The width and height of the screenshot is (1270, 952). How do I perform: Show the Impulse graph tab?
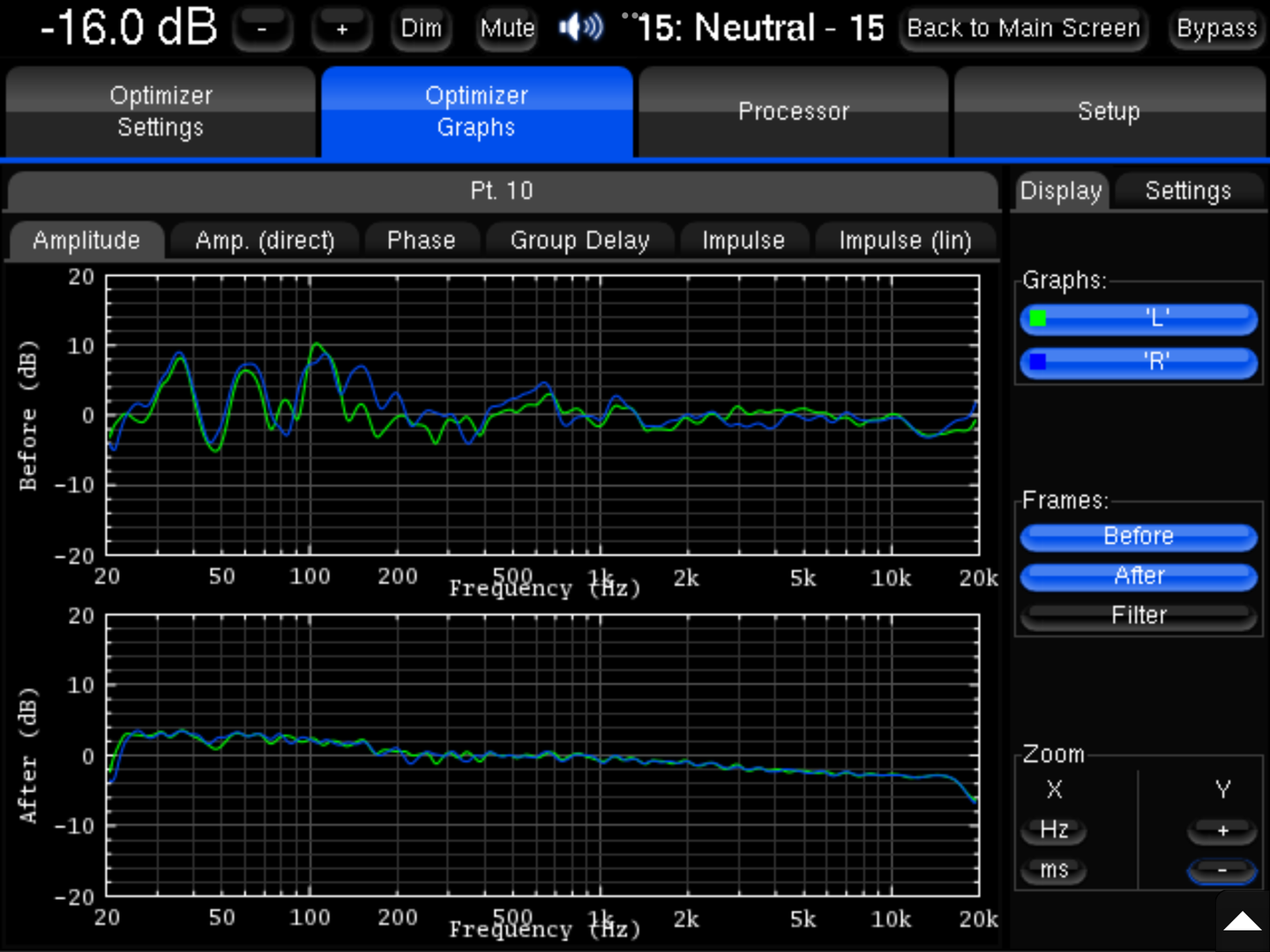click(743, 241)
